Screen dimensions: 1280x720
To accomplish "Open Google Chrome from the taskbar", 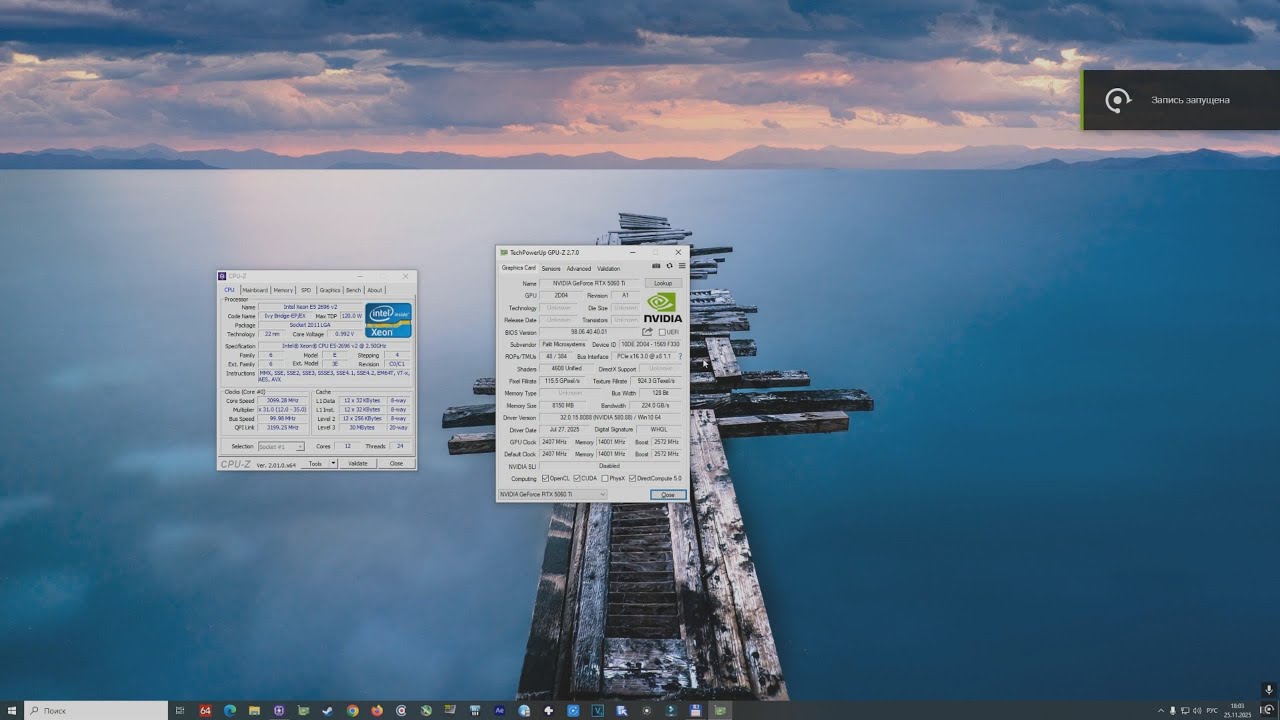I will click(353, 710).
